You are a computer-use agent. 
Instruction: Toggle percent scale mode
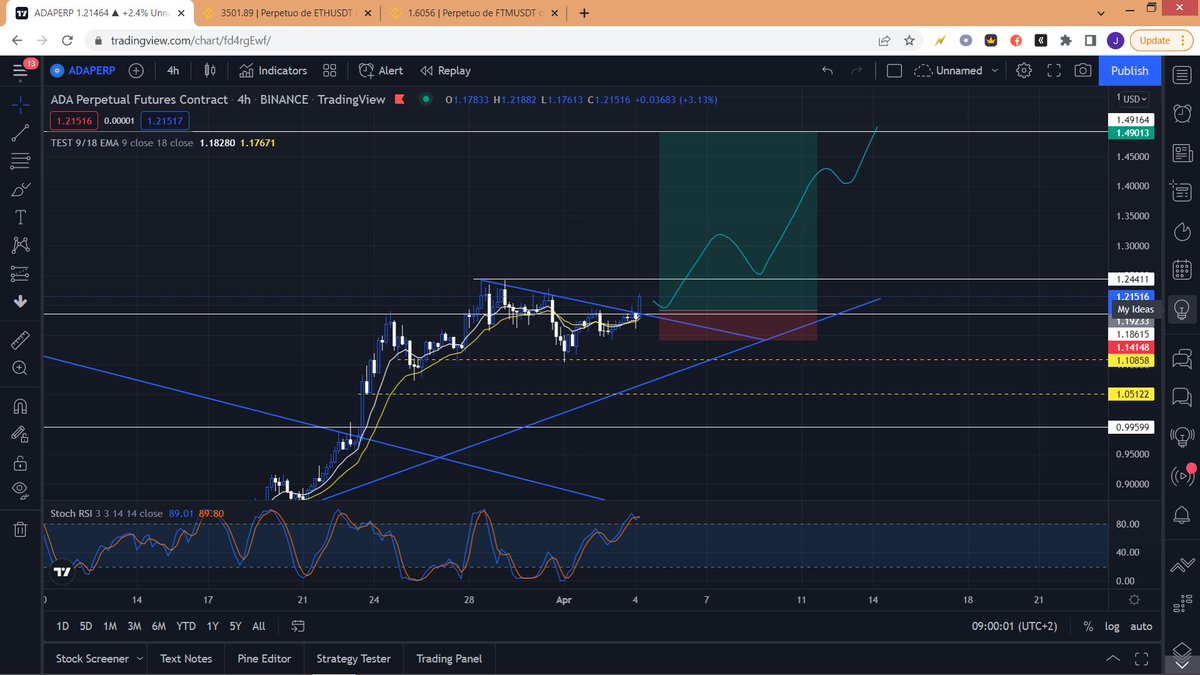pos(1088,626)
